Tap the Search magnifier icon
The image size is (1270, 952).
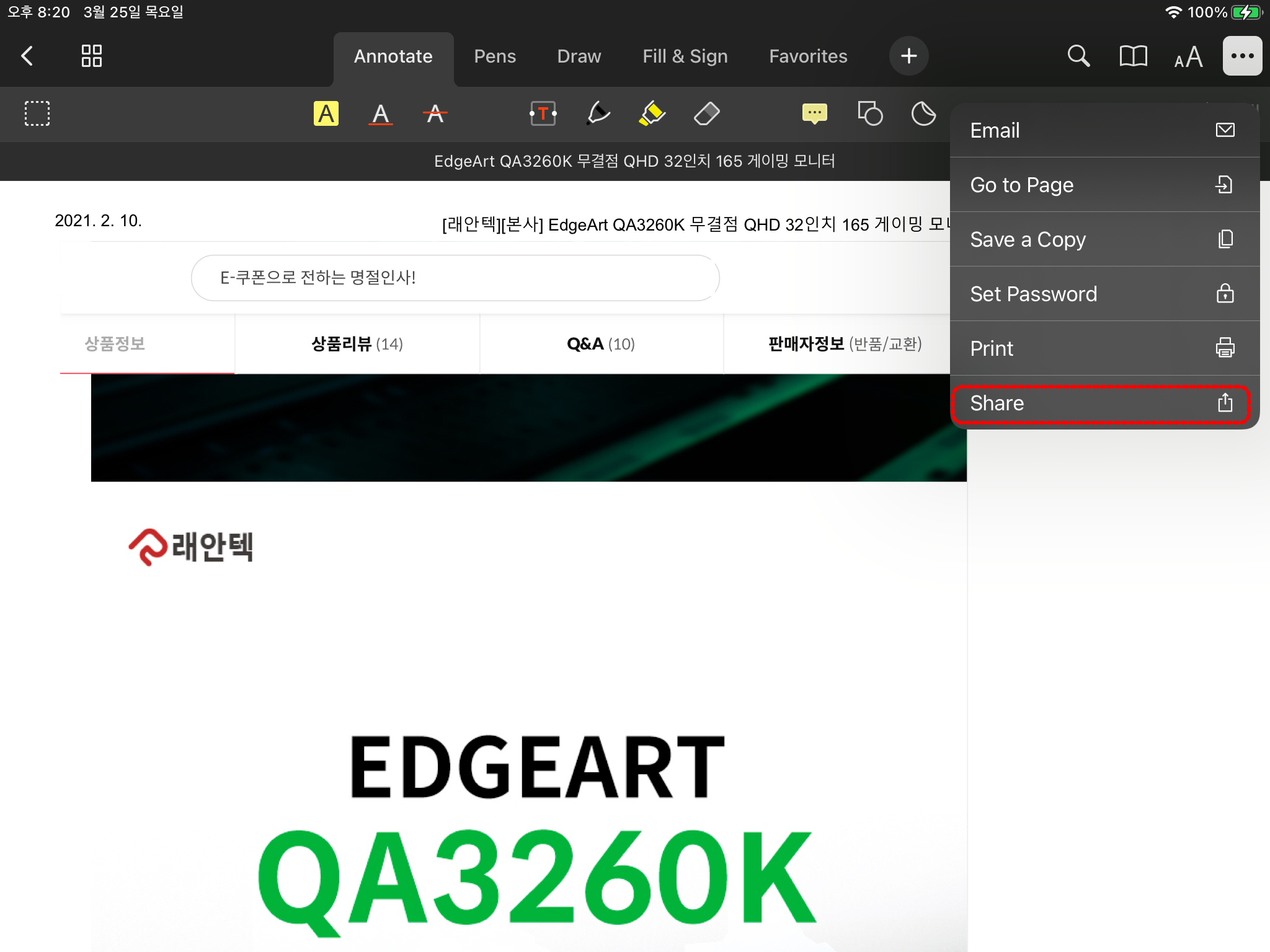point(1078,56)
